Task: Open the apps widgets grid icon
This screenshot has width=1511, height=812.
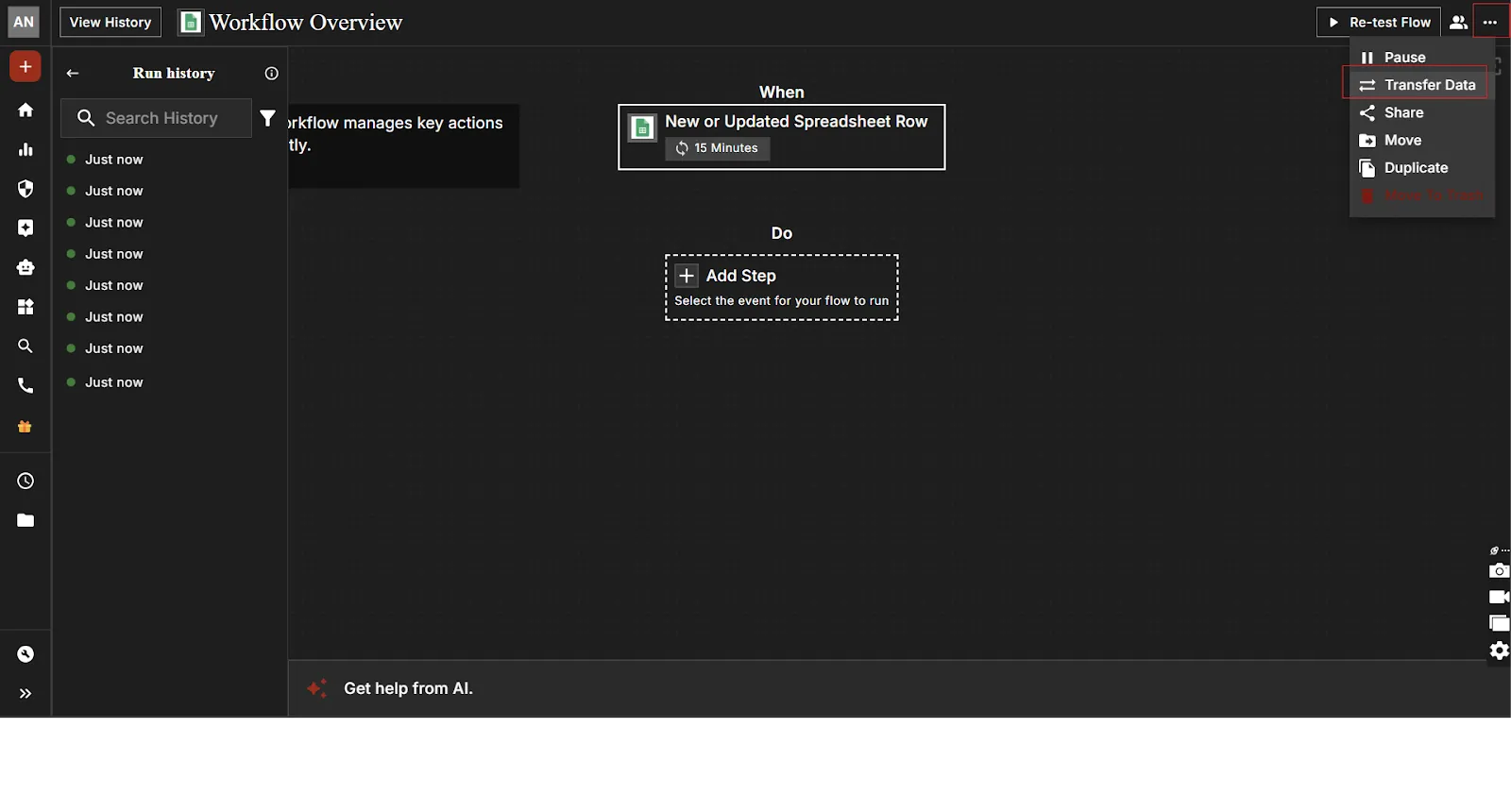Action: coord(25,307)
